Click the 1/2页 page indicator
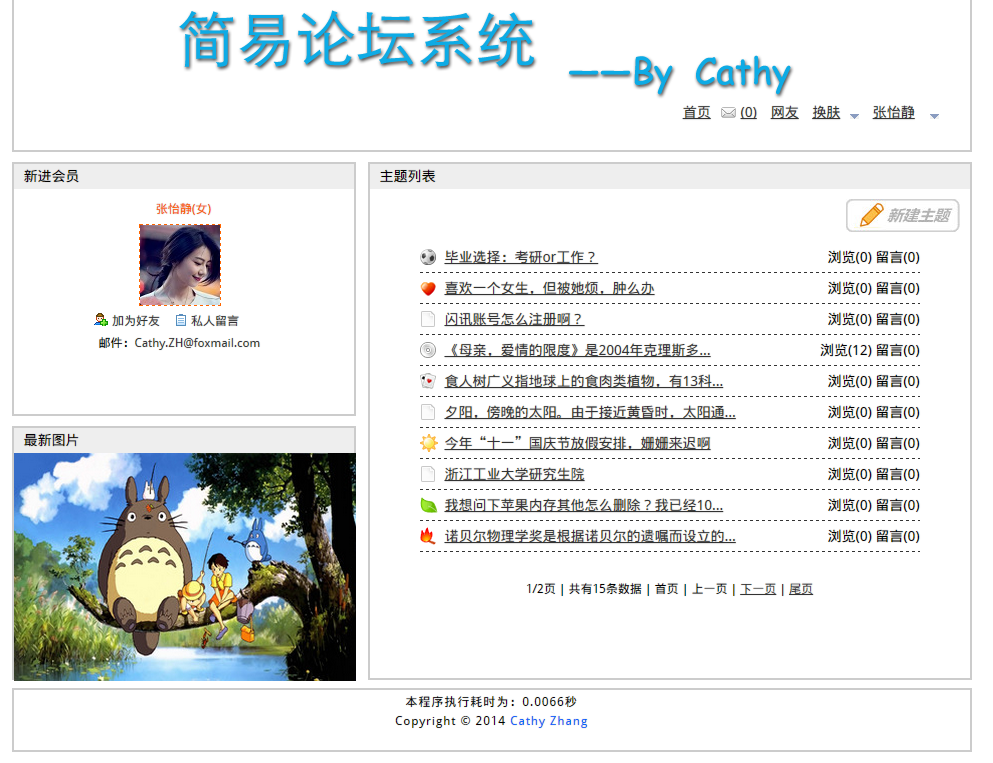The height and width of the screenshot is (763, 993). (540, 589)
